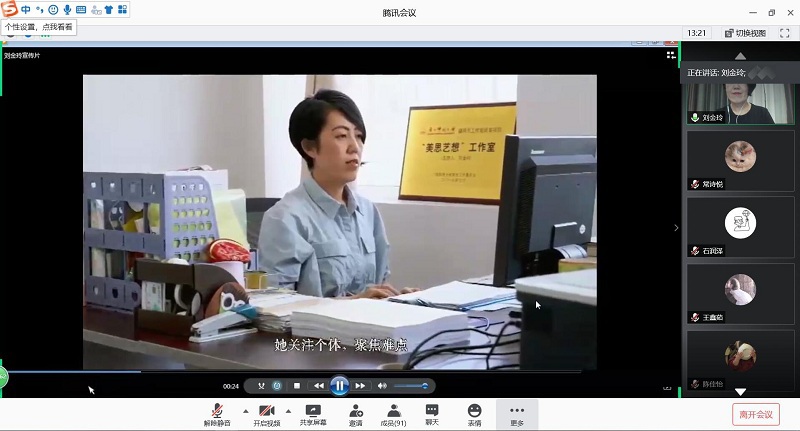Click the 刘金玲宣传片 shared window title

click(x=22, y=55)
